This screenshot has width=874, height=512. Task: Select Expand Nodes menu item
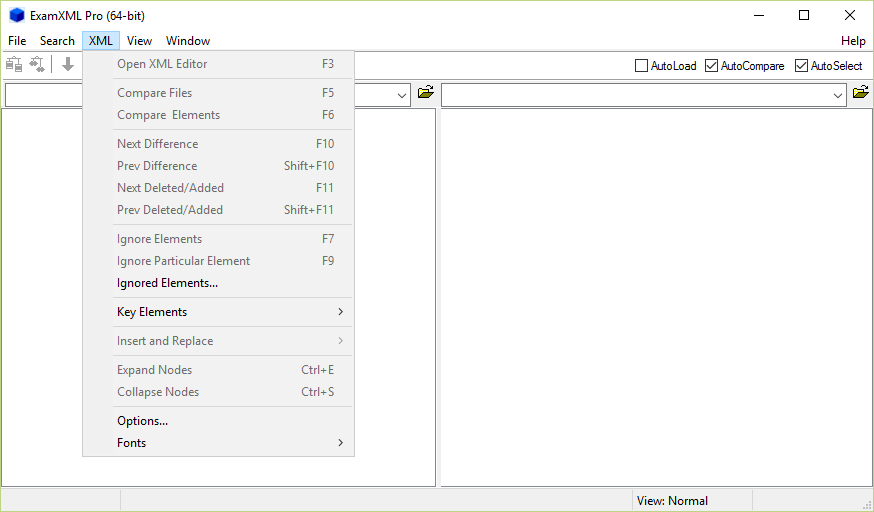[x=218, y=370]
